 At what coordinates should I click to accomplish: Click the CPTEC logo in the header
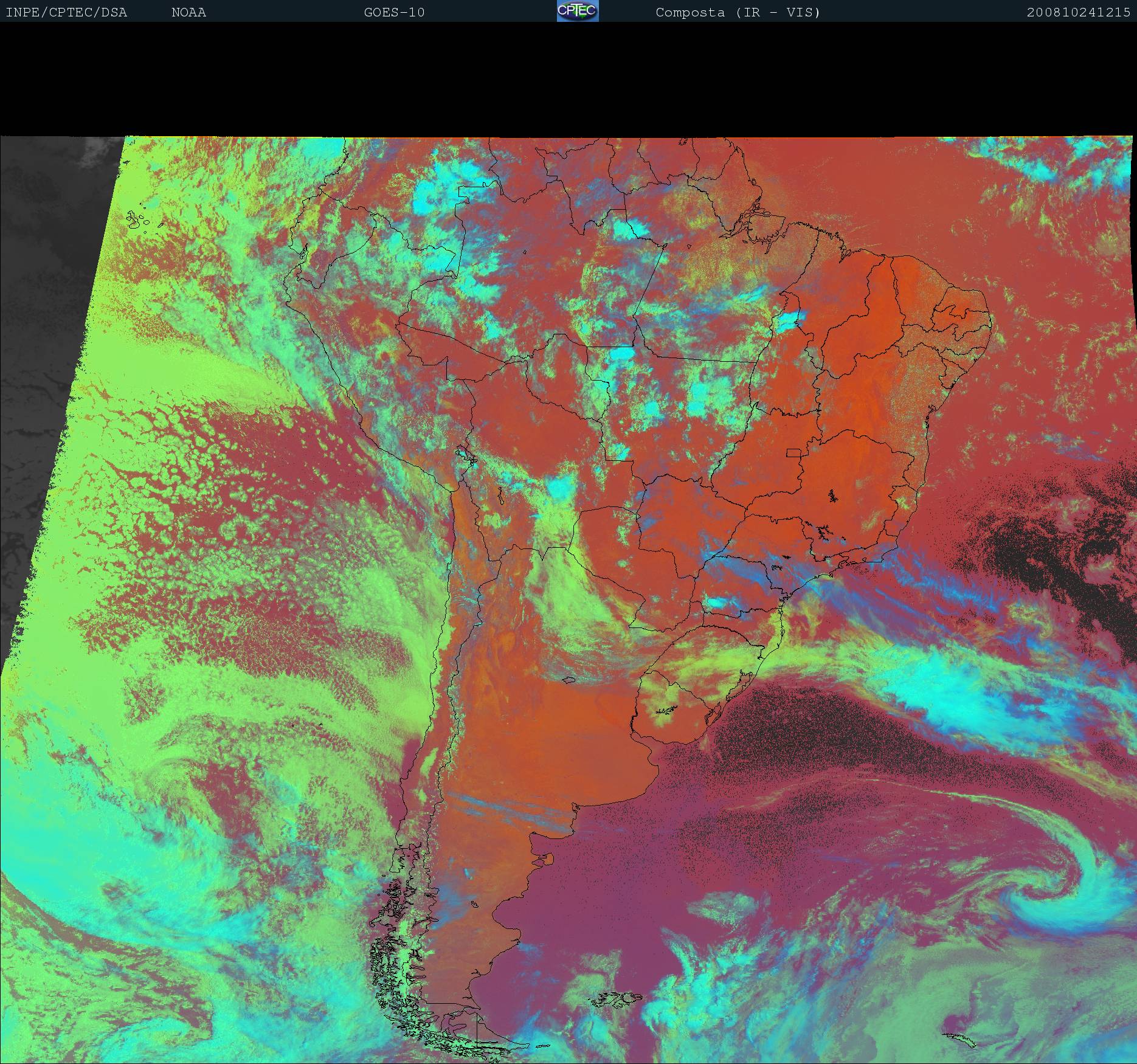point(577,11)
